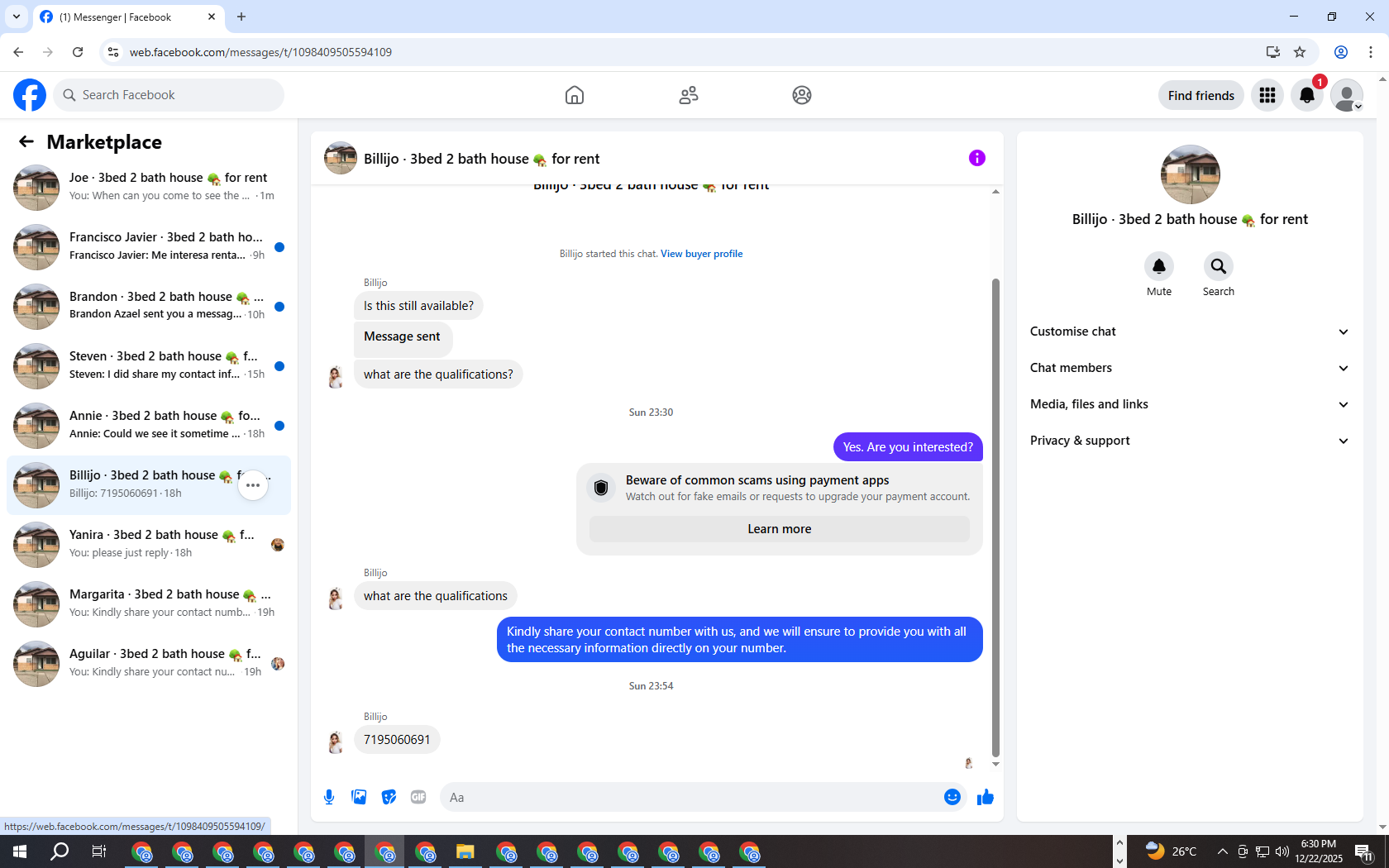
Task: Send a voice clip with microphone icon
Action: point(329,797)
